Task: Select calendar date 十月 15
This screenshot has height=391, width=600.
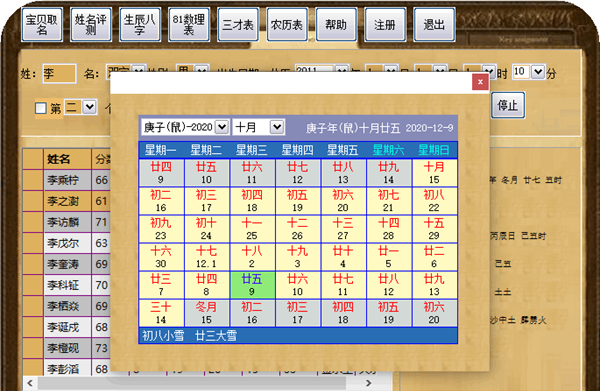Action: [x=434, y=173]
